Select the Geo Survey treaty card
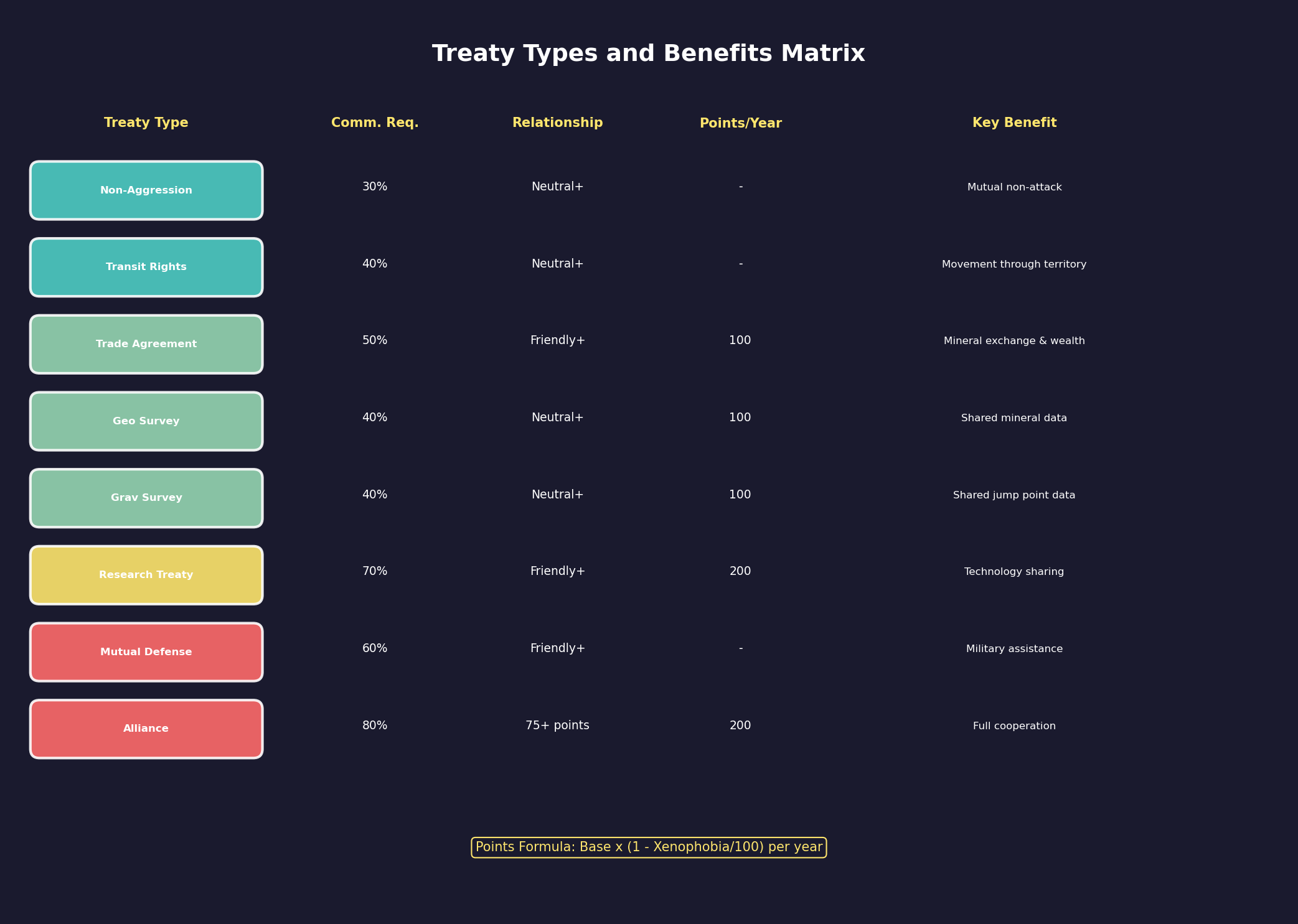This screenshot has height=924, width=1298. point(146,421)
